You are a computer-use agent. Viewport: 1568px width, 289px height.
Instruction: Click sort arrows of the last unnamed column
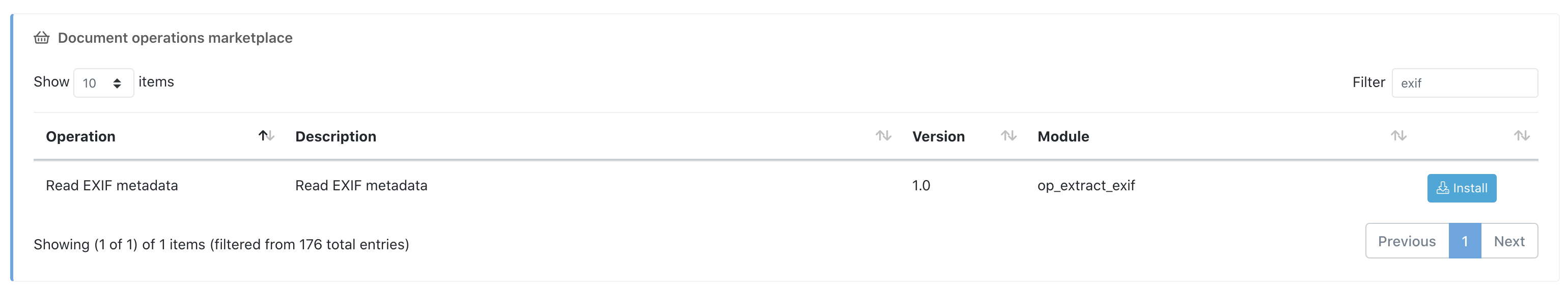pos(1521,136)
